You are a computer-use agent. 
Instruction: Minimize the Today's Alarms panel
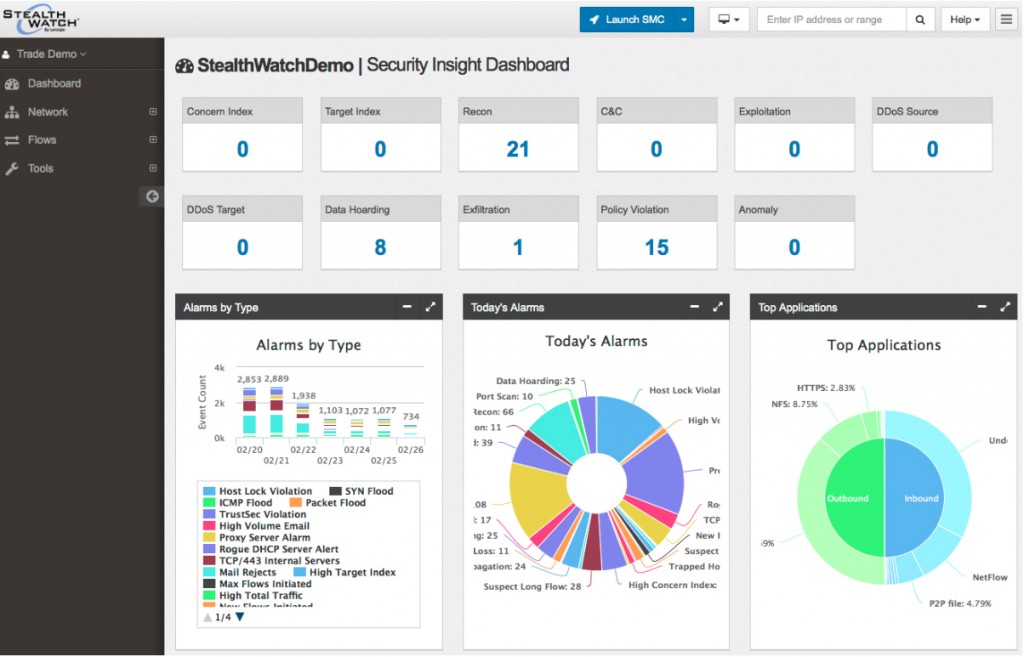(694, 306)
